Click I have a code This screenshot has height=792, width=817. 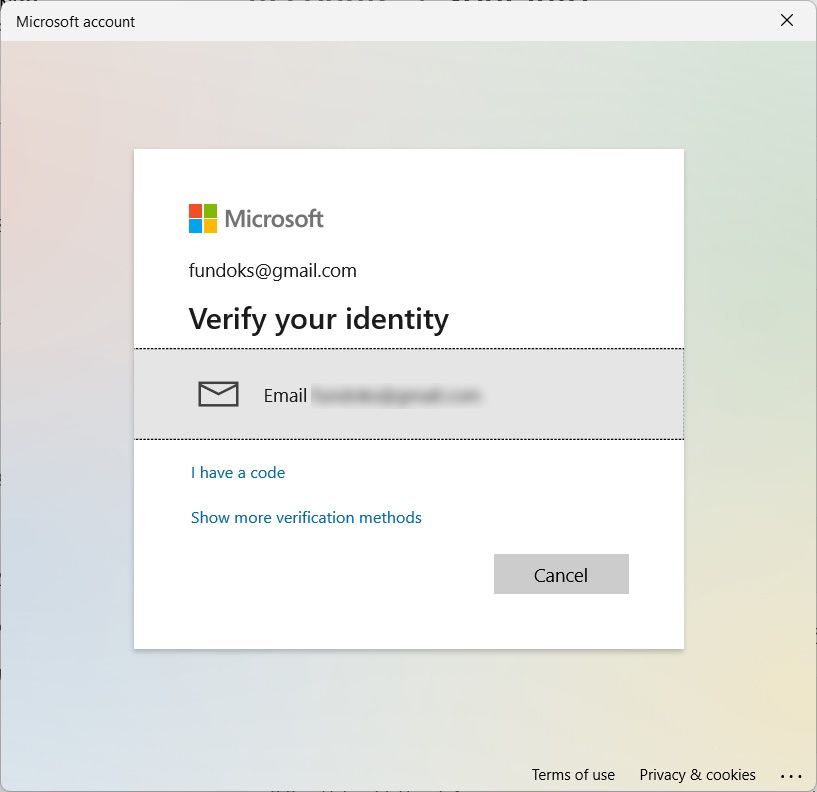(x=237, y=472)
